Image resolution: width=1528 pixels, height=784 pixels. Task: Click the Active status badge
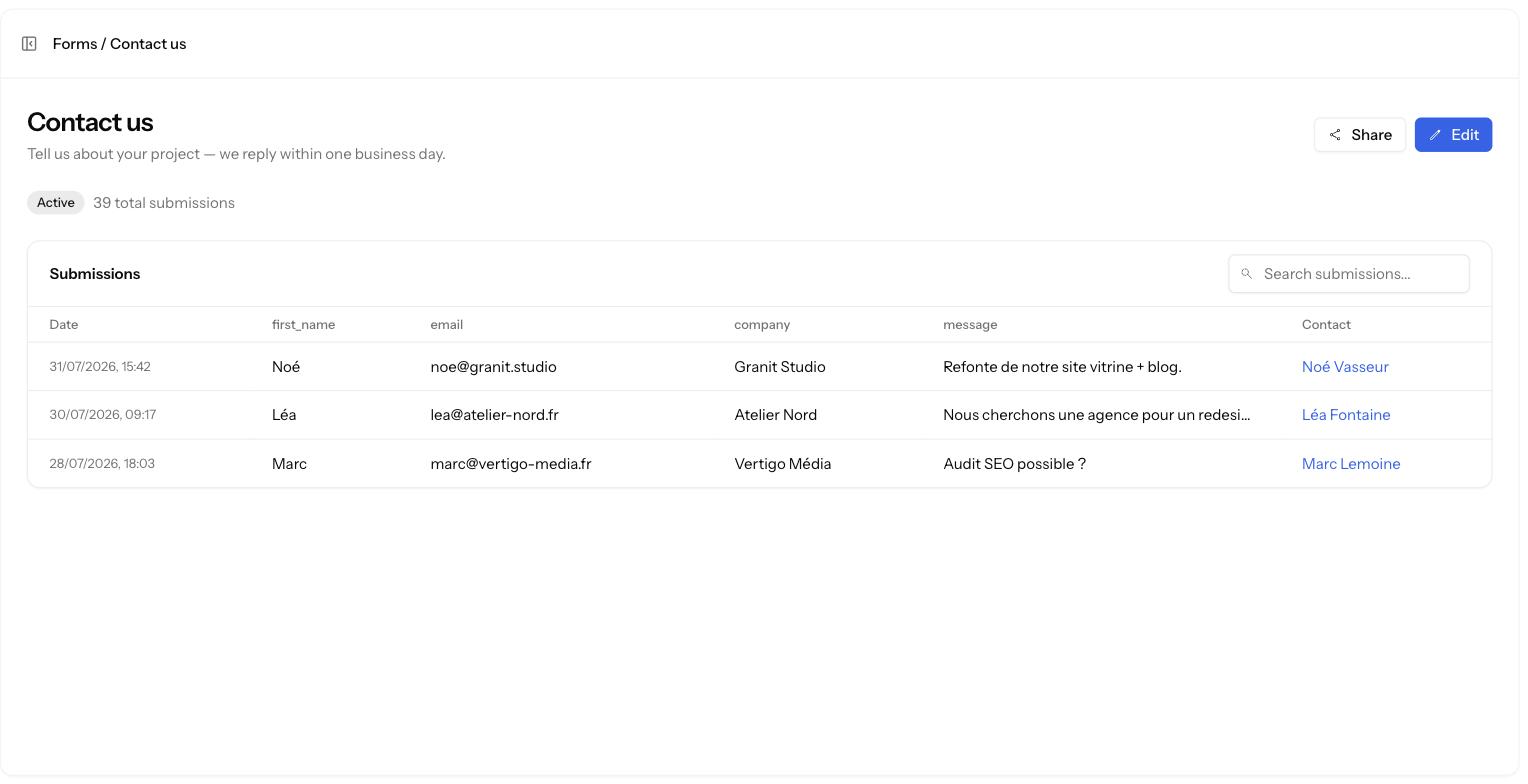[56, 203]
